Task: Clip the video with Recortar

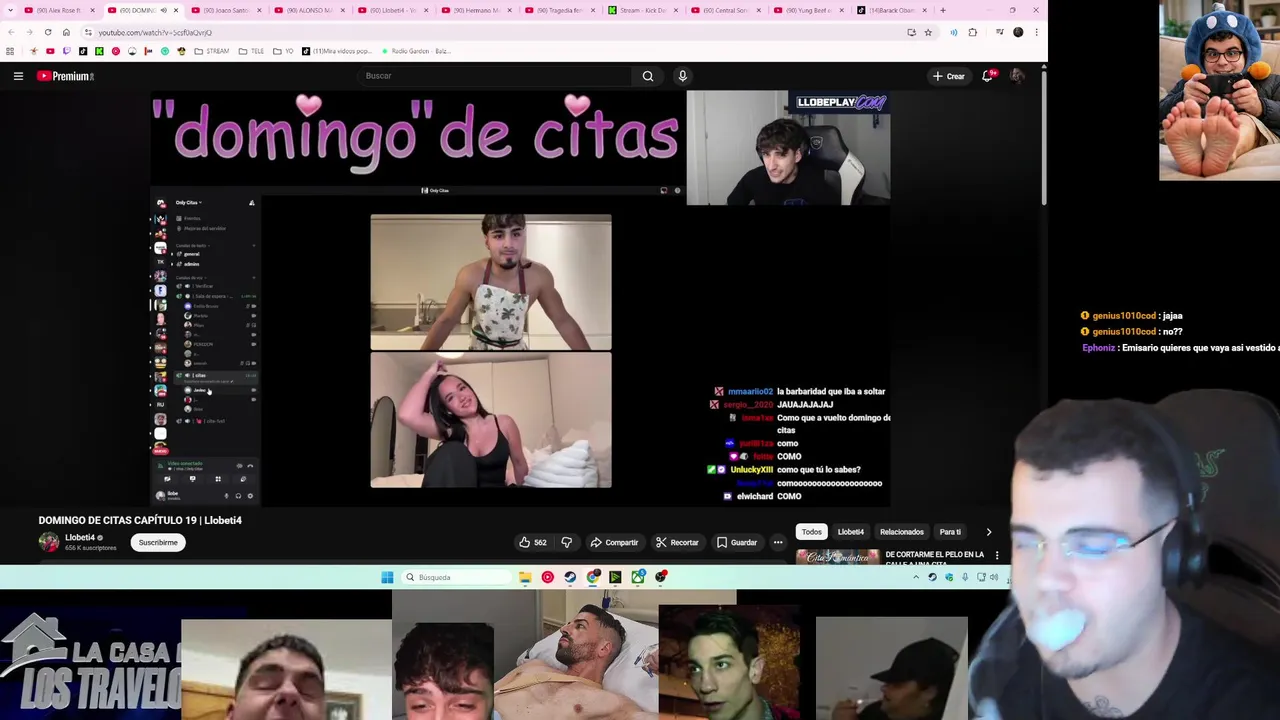Action: click(x=677, y=543)
